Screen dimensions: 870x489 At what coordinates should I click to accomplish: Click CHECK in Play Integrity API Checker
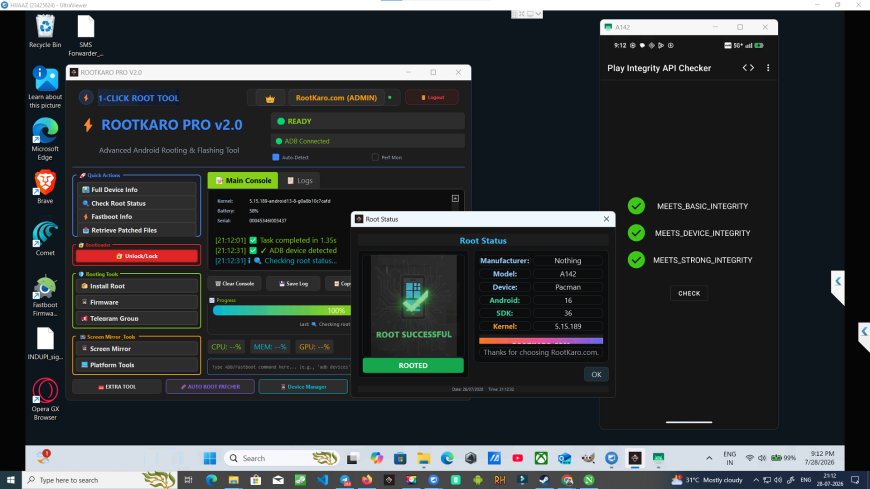(x=689, y=294)
